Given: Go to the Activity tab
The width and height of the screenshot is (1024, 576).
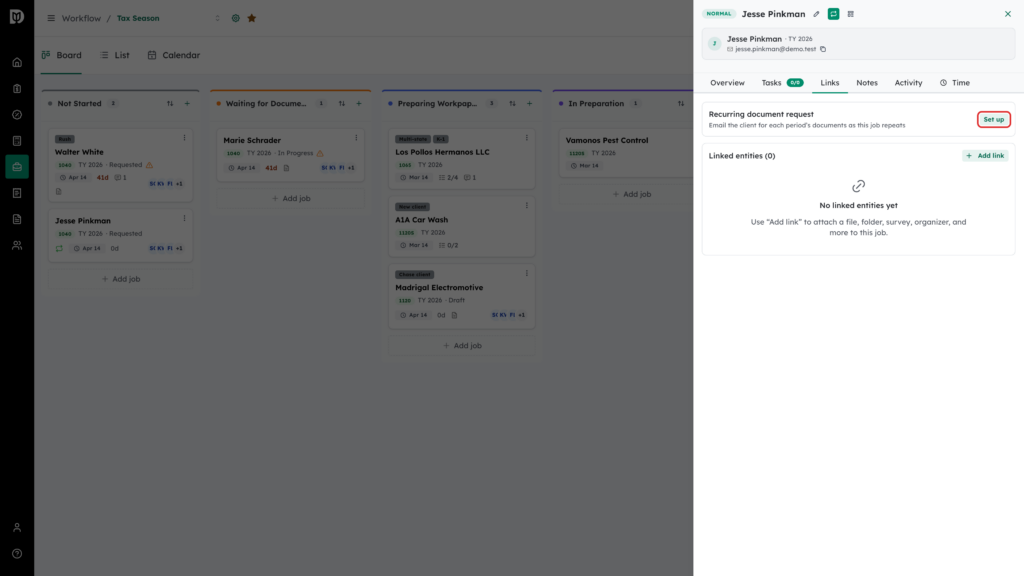Looking at the screenshot, I should tap(908, 83).
